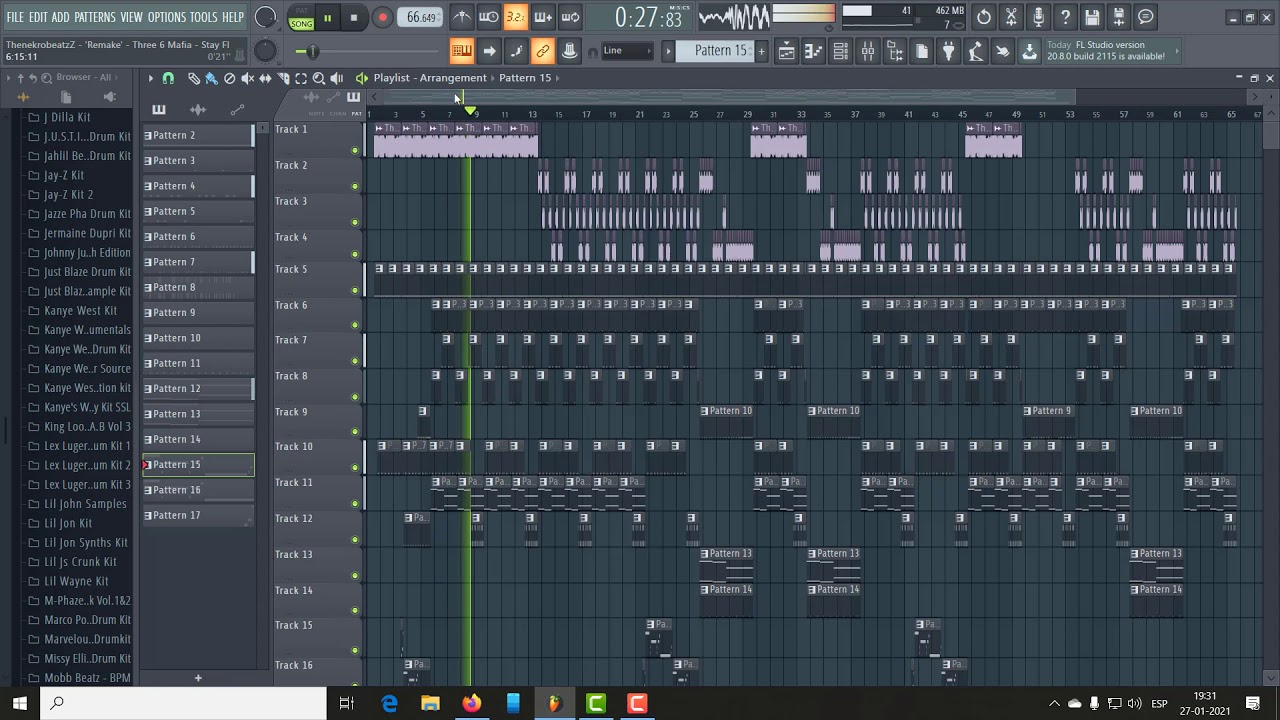Viewport: 1280px width, 720px height.
Task: Open the project picker file icon
Action: [922, 52]
